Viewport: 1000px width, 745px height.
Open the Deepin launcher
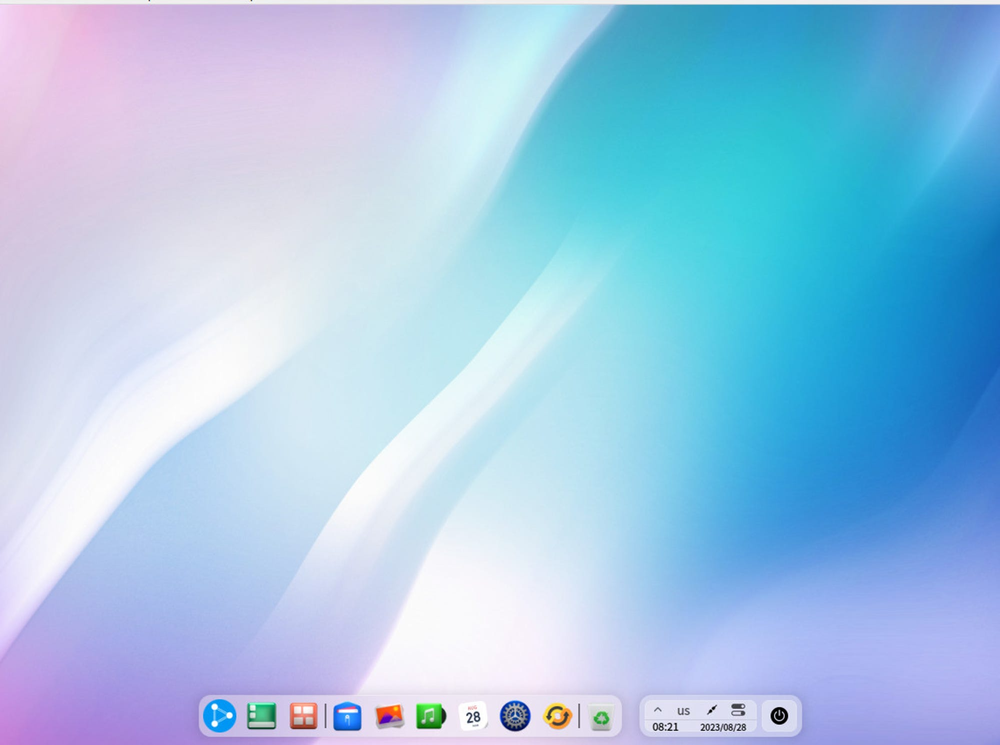tap(219, 716)
